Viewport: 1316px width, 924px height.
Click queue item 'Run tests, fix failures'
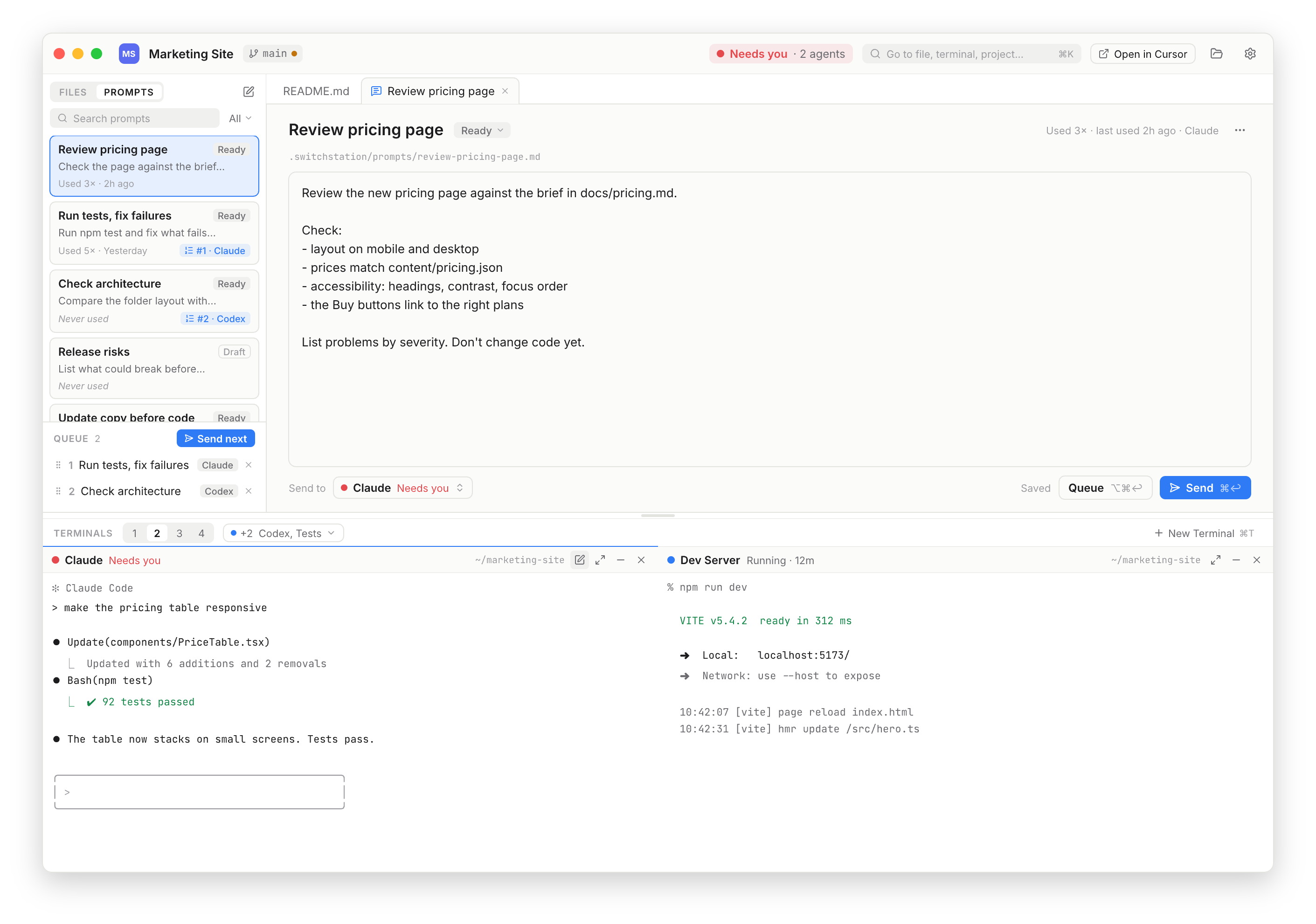(133, 465)
